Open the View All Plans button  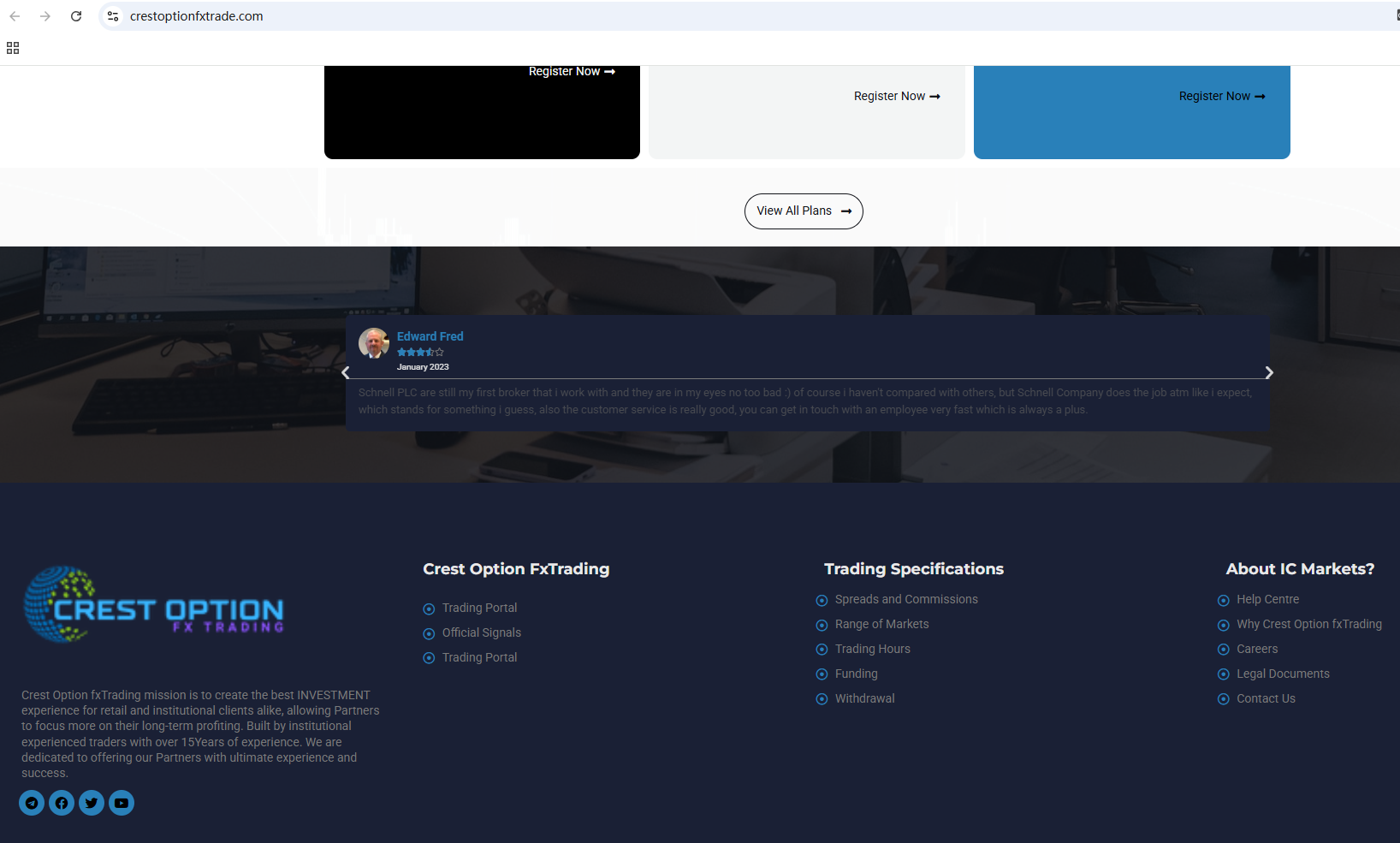[804, 211]
